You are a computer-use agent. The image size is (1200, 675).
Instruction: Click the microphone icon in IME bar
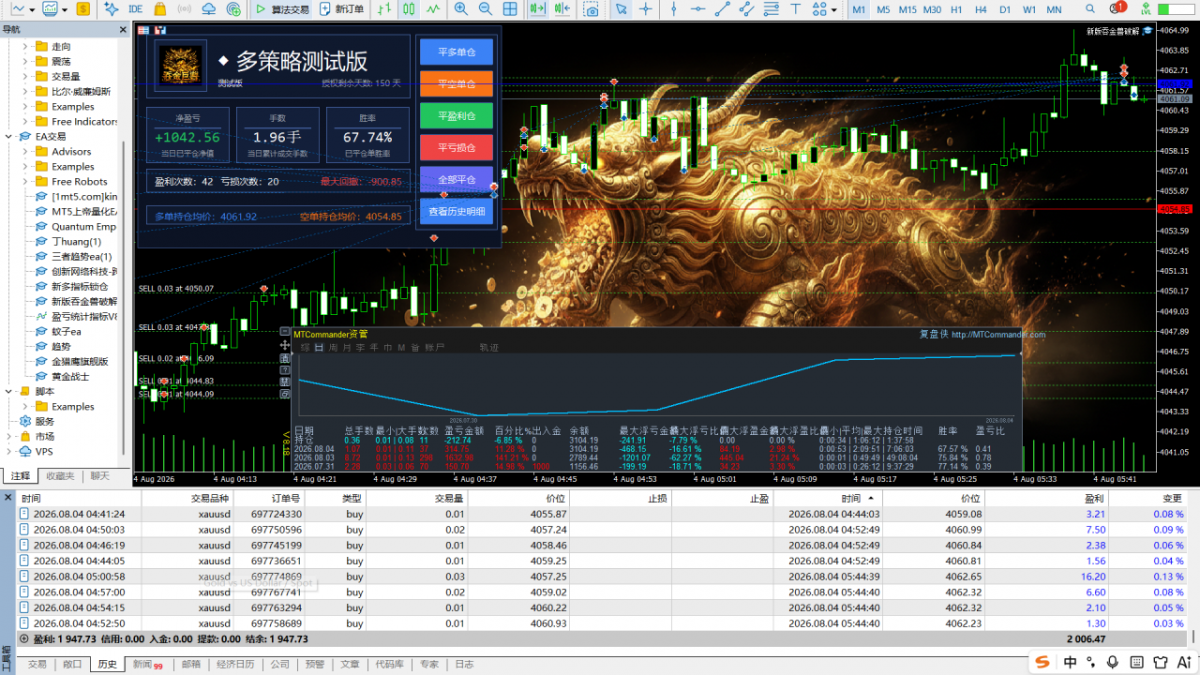click(1112, 662)
